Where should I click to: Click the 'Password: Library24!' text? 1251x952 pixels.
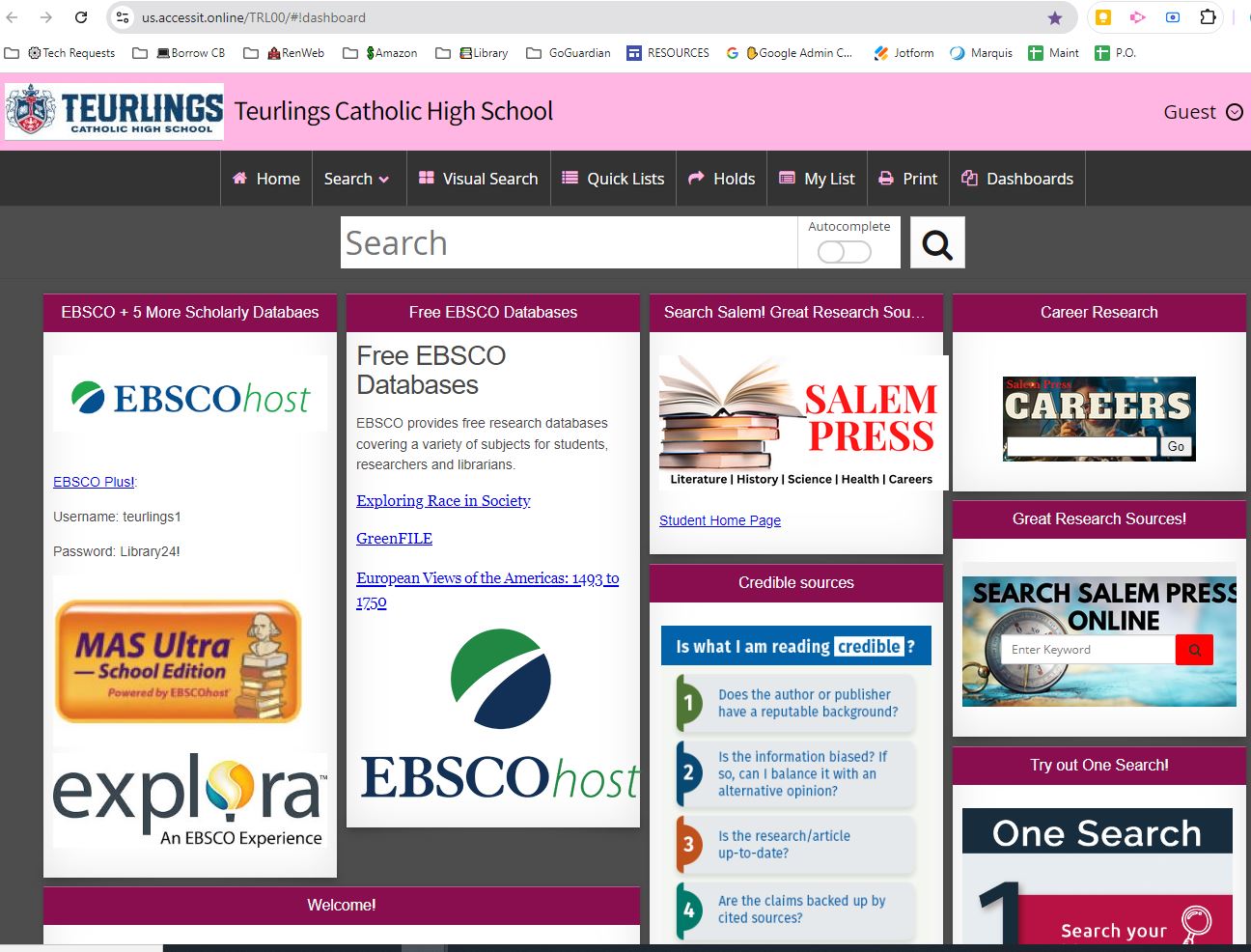click(x=116, y=551)
